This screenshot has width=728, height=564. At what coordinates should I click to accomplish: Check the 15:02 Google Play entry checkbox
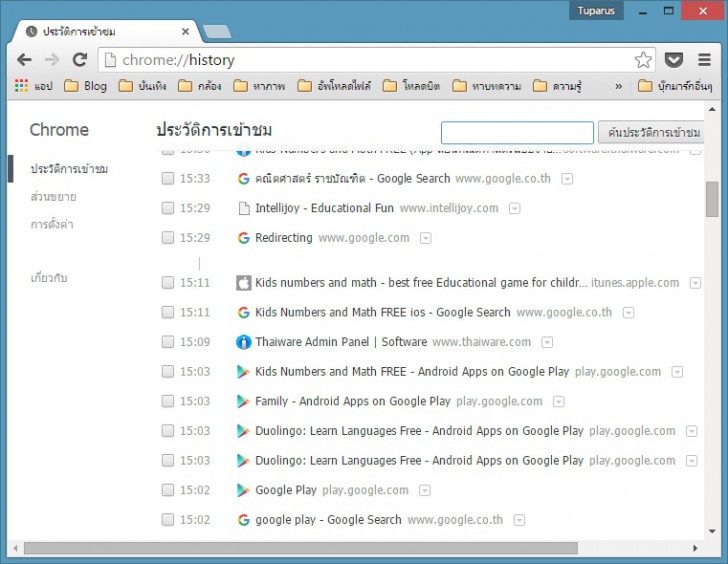[x=168, y=490]
